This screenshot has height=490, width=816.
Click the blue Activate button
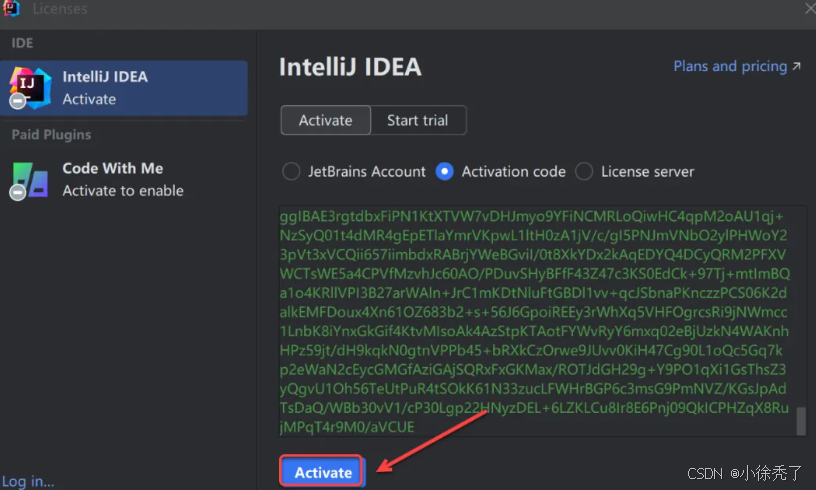(323, 472)
